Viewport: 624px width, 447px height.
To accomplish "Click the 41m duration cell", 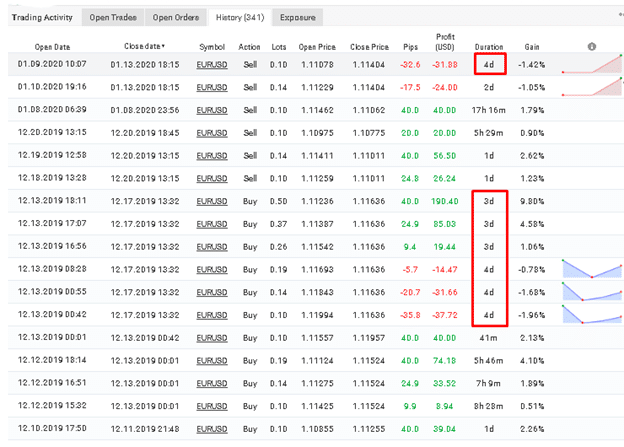I will (489, 338).
